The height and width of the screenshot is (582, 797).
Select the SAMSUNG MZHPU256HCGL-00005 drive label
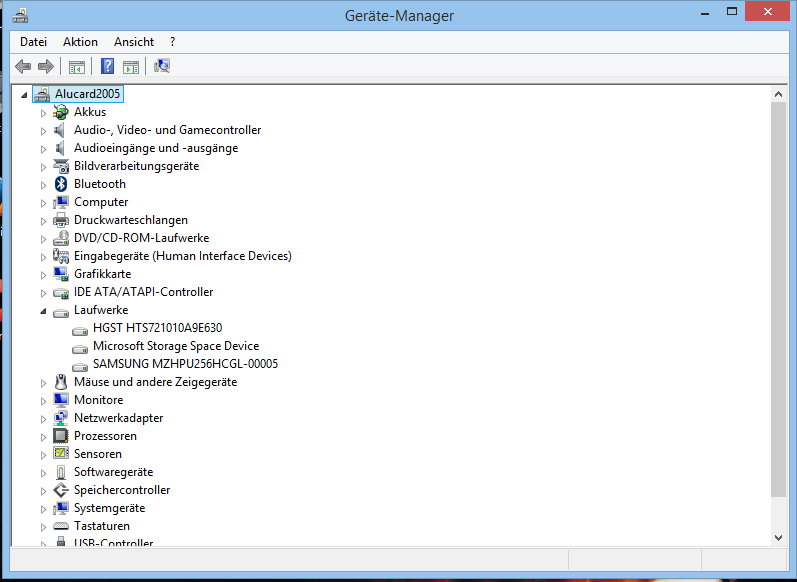click(186, 364)
